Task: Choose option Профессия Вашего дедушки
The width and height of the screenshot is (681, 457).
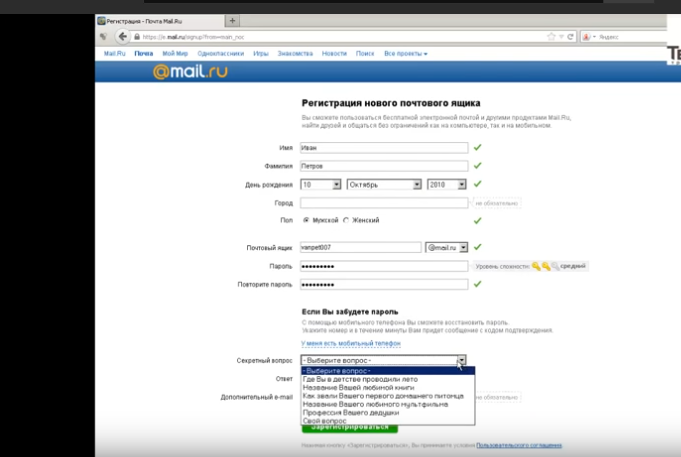Action: click(388, 413)
